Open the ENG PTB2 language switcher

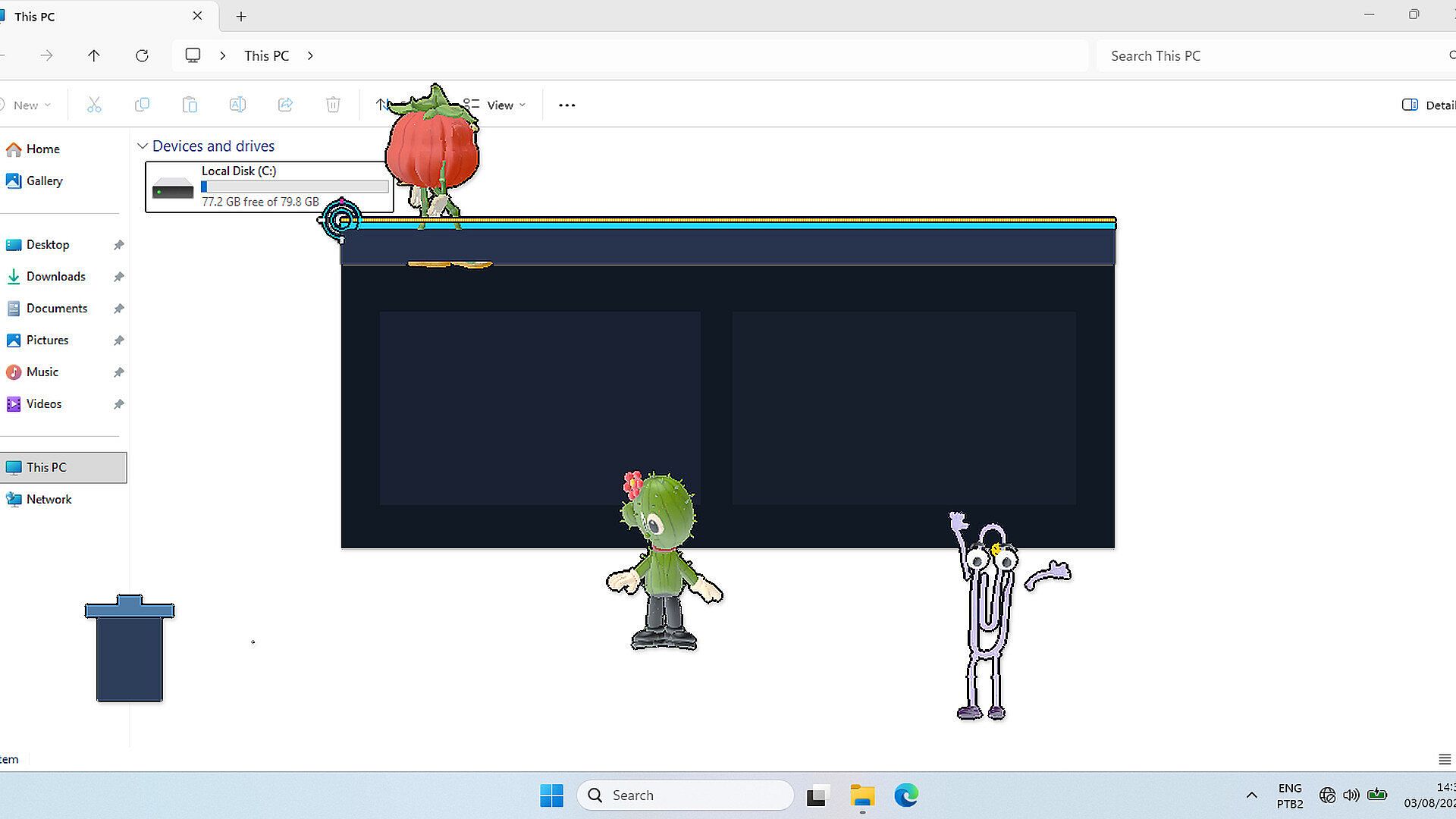tap(1290, 795)
